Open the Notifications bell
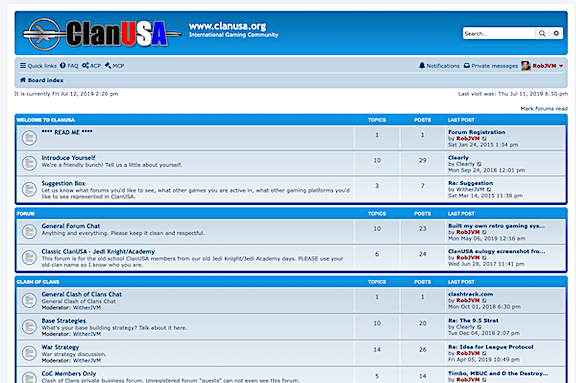 [439, 66]
